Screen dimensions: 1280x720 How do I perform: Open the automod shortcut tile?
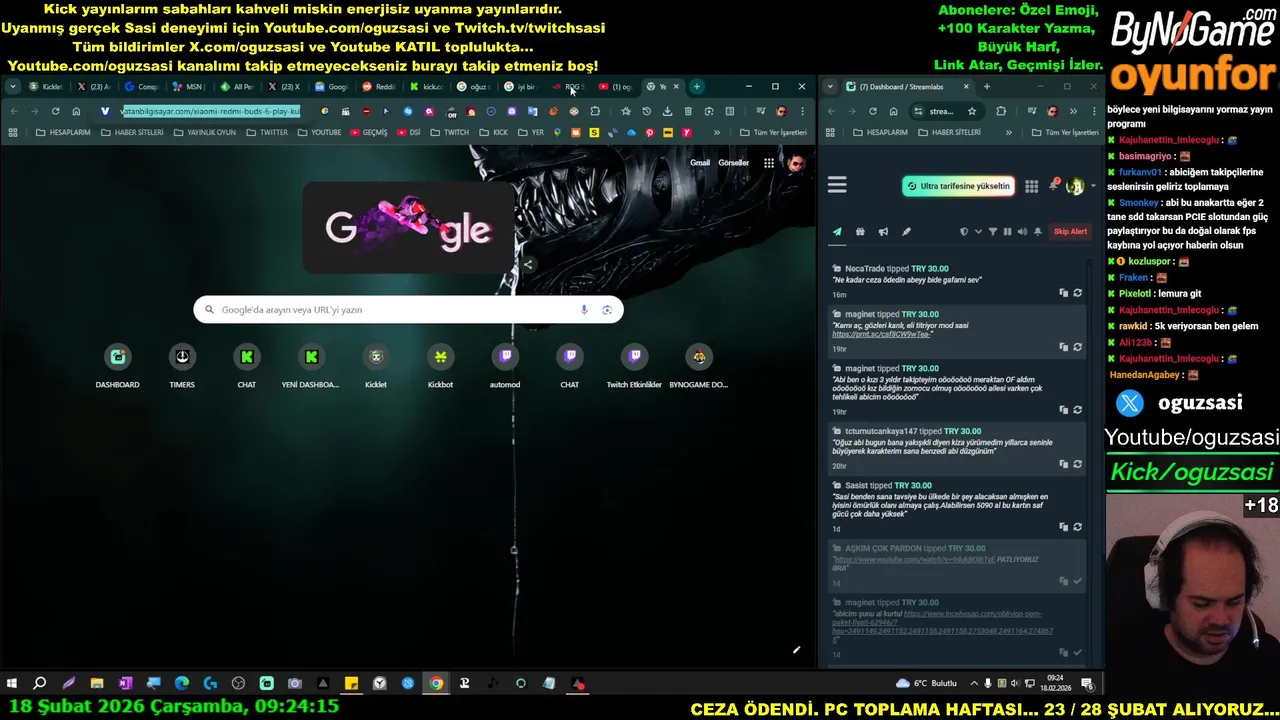[x=505, y=366]
